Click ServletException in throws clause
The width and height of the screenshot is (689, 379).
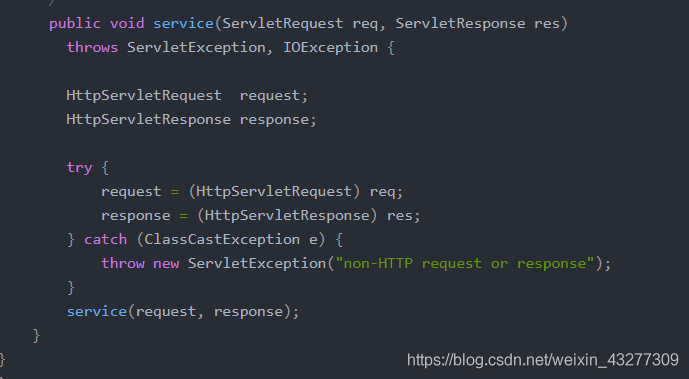(x=196, y=48)
